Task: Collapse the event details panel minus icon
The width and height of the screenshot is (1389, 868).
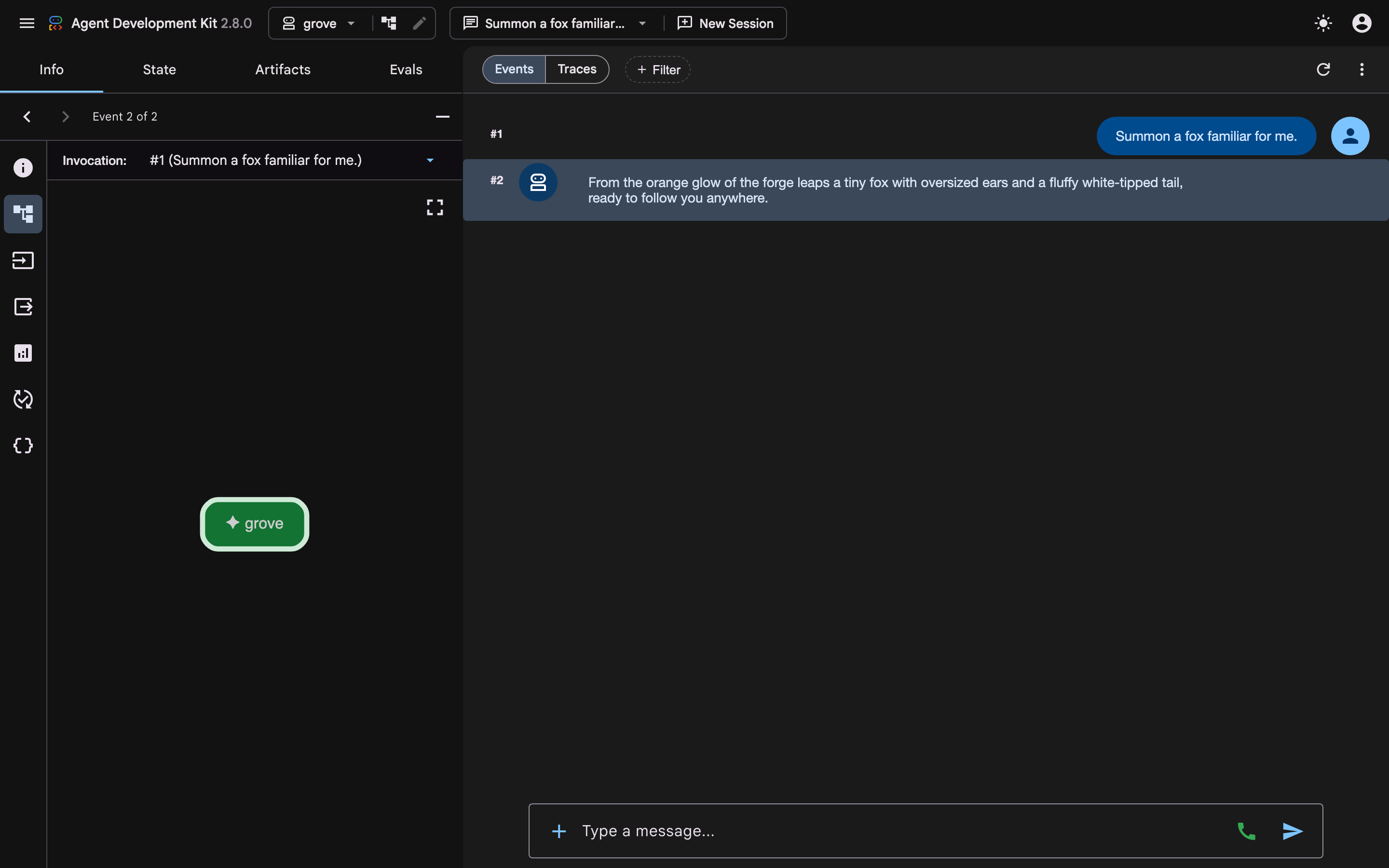Action: point(443,117)
